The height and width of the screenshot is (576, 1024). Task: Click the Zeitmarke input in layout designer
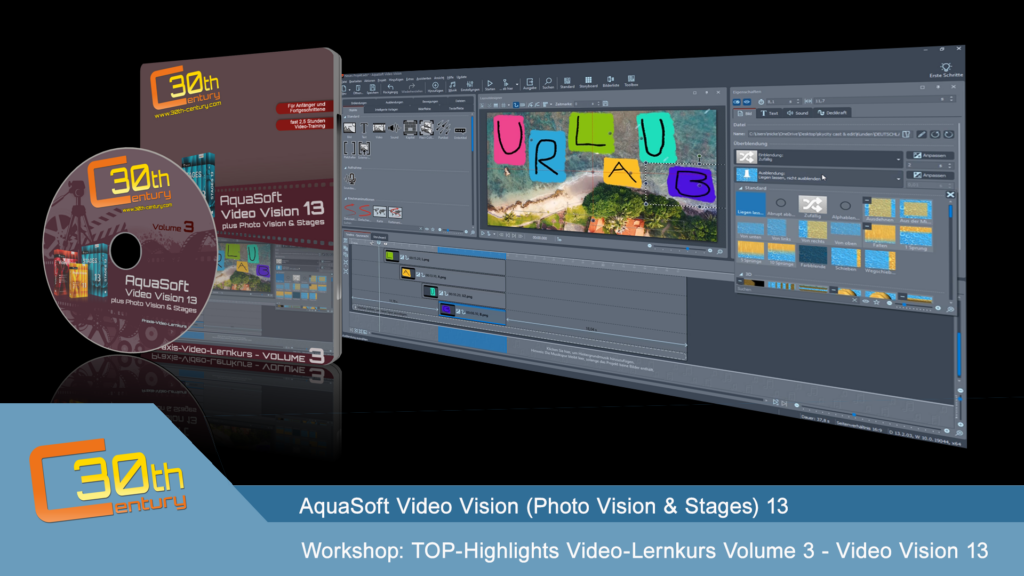click(x=585, y=104)
